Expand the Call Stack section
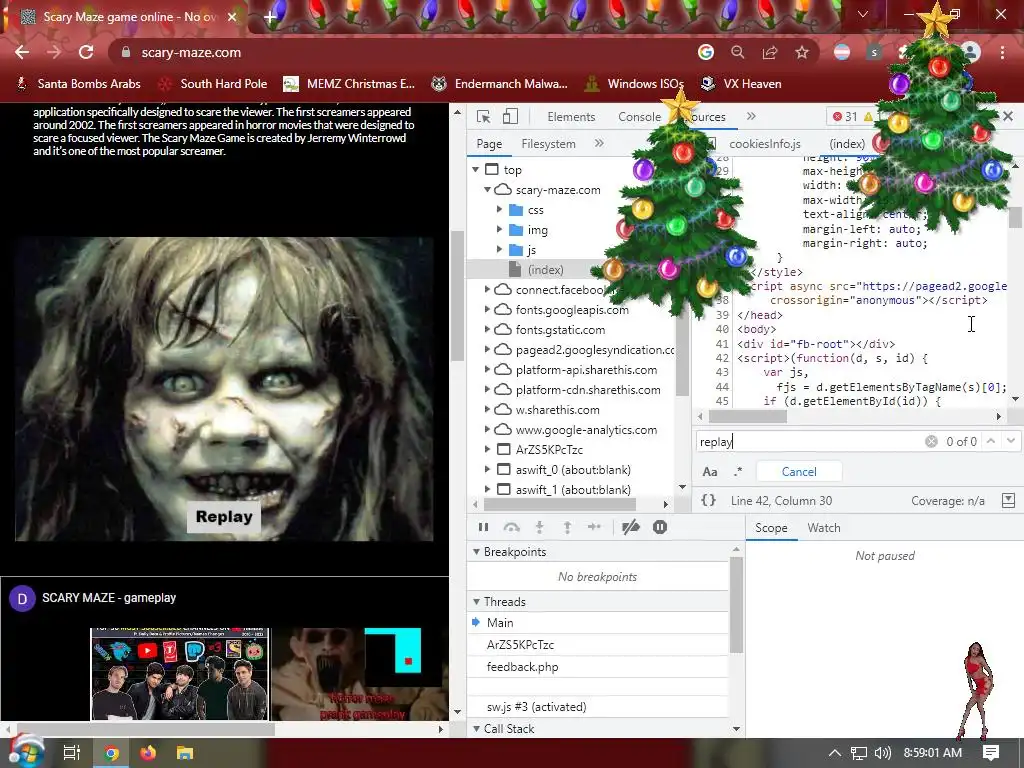Screen dimensions: 1024x768 (x=476, y=728)
